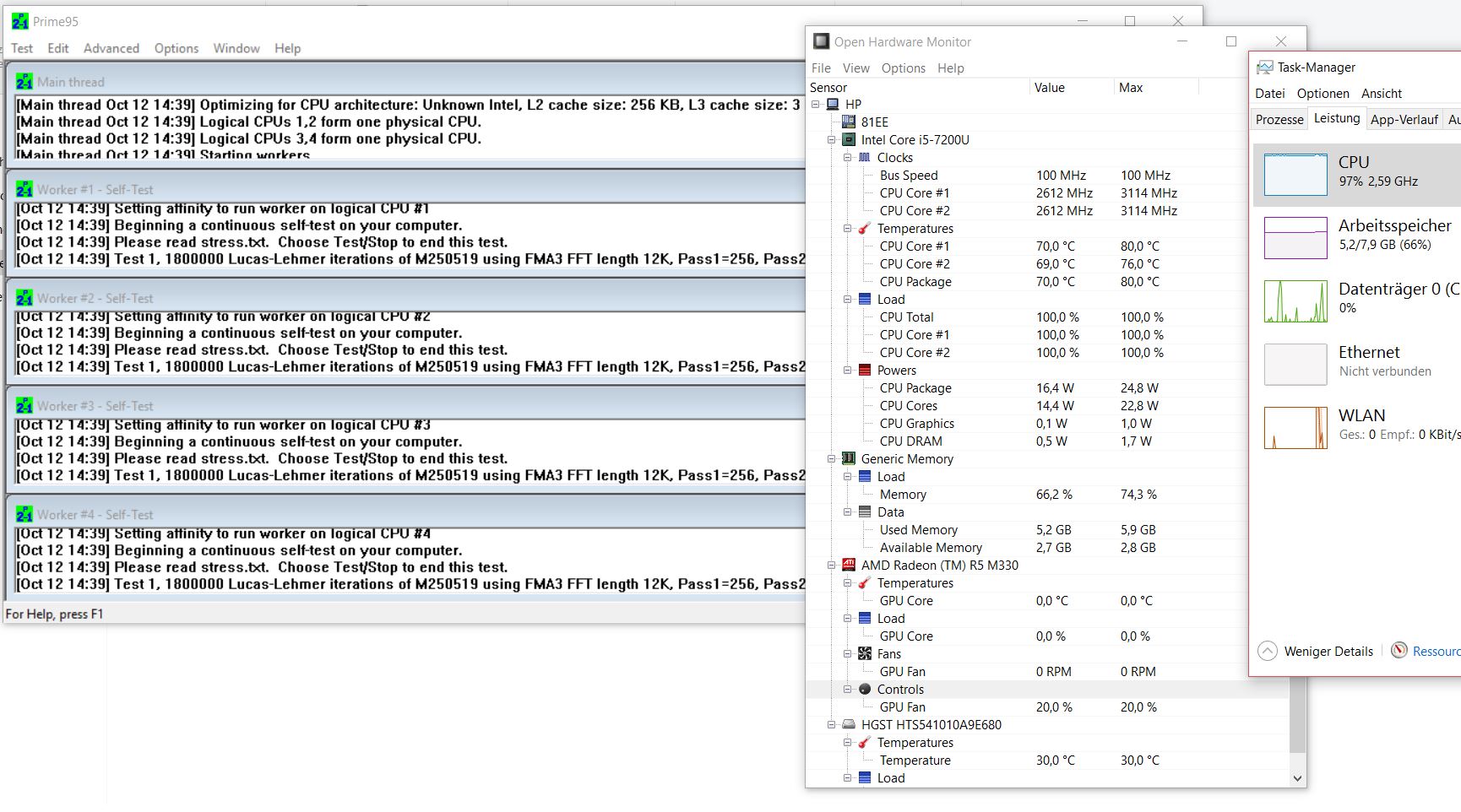
Task: Open the Window menu in Prime95
Action: pos(236,49)
